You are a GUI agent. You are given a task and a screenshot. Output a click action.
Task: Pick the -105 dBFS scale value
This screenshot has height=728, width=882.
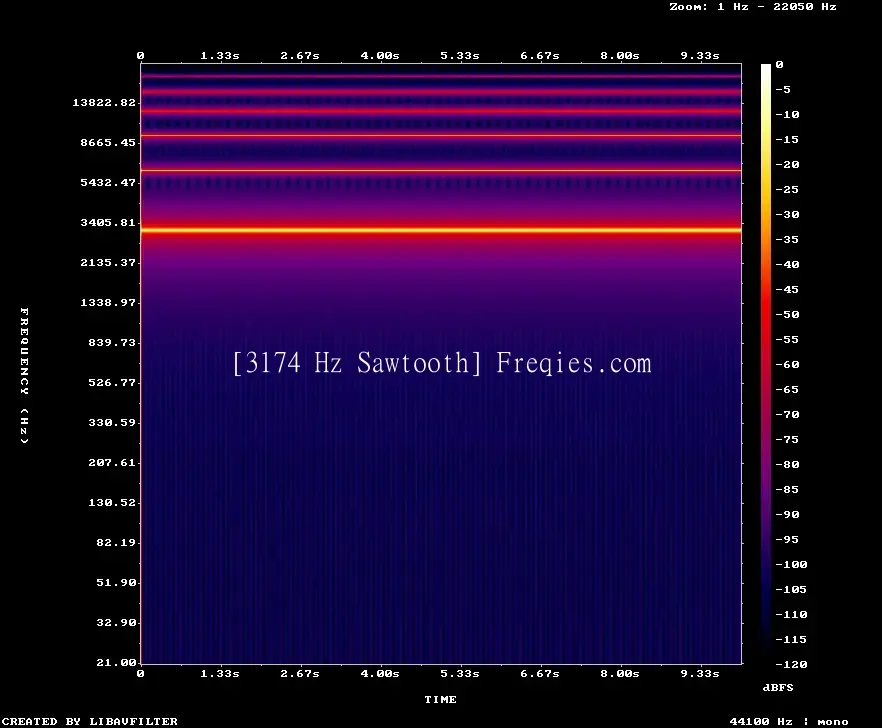coord(791,590)
